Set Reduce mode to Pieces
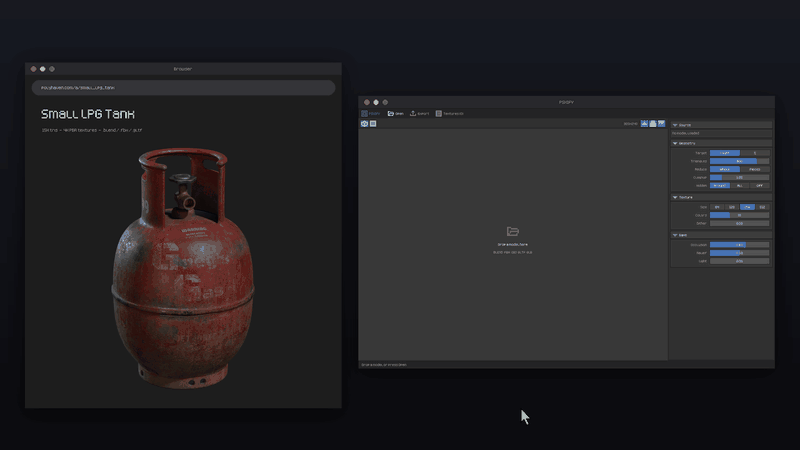 coord(755,169)
